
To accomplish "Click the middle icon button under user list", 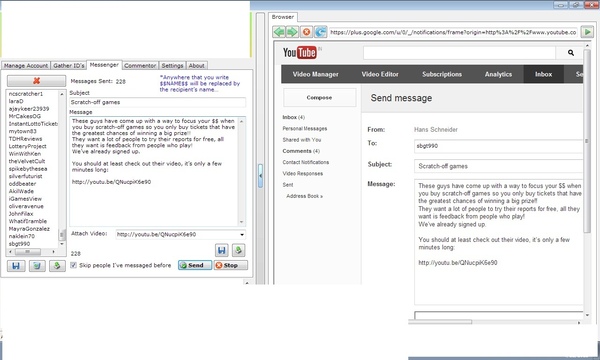I will (37, 266).
